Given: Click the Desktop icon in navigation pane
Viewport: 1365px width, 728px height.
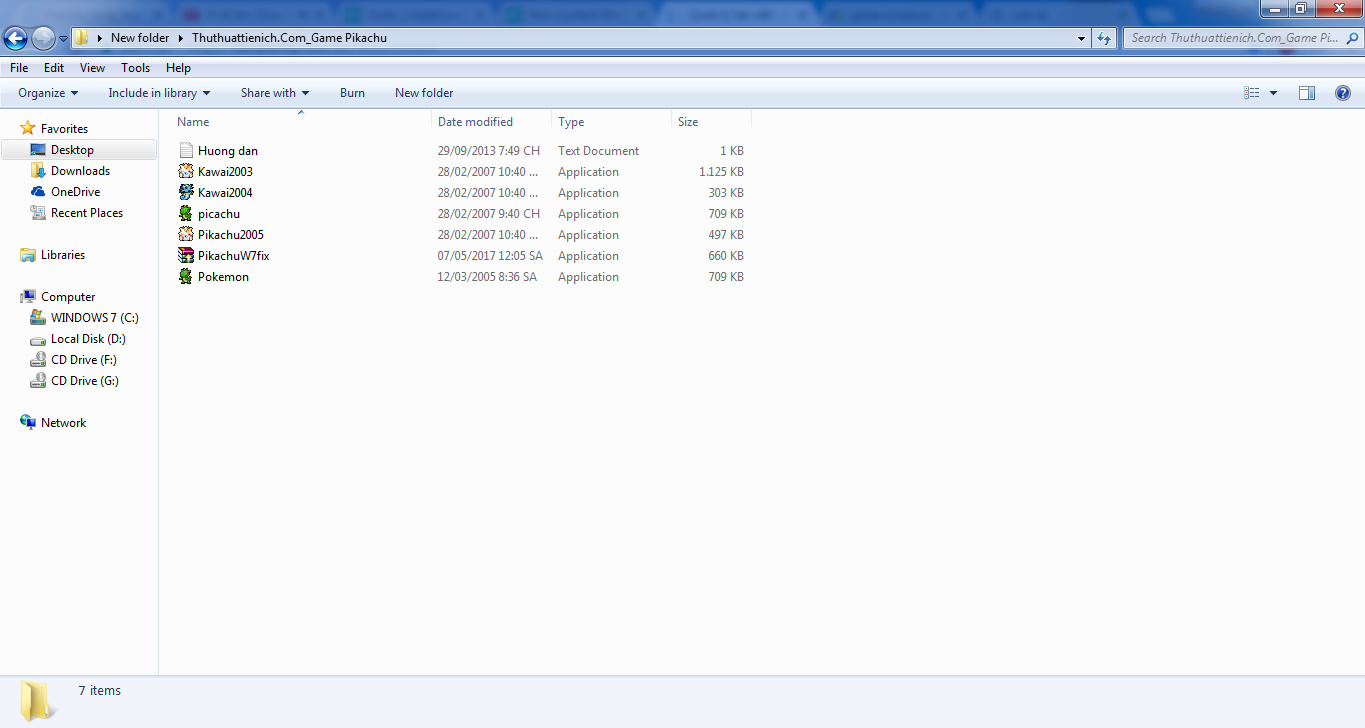Looking at the screenshot, I should point(38,150).
